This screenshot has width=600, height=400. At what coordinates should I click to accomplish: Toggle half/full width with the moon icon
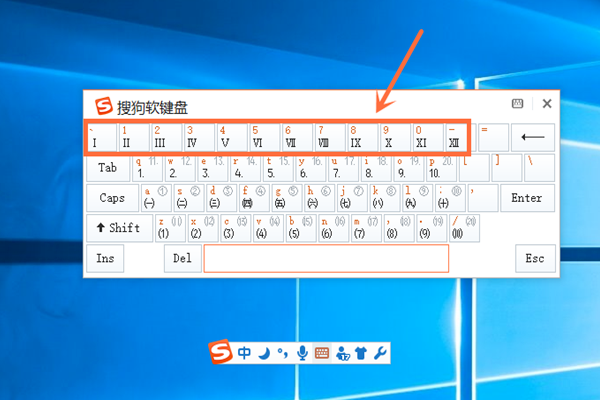[x=264, y=353]
